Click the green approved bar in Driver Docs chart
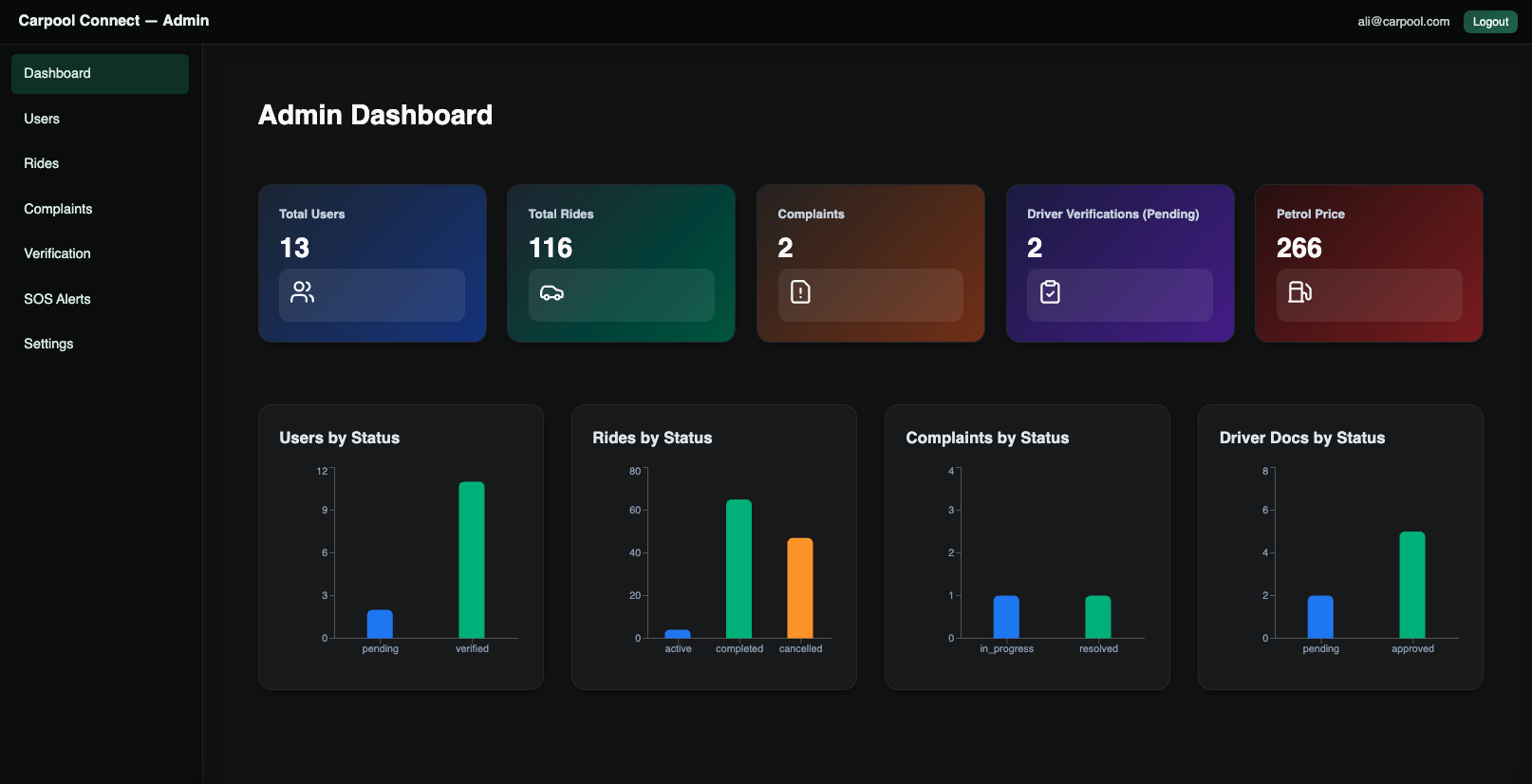This screenshot has width=1532, height=784. point(1412,585)
